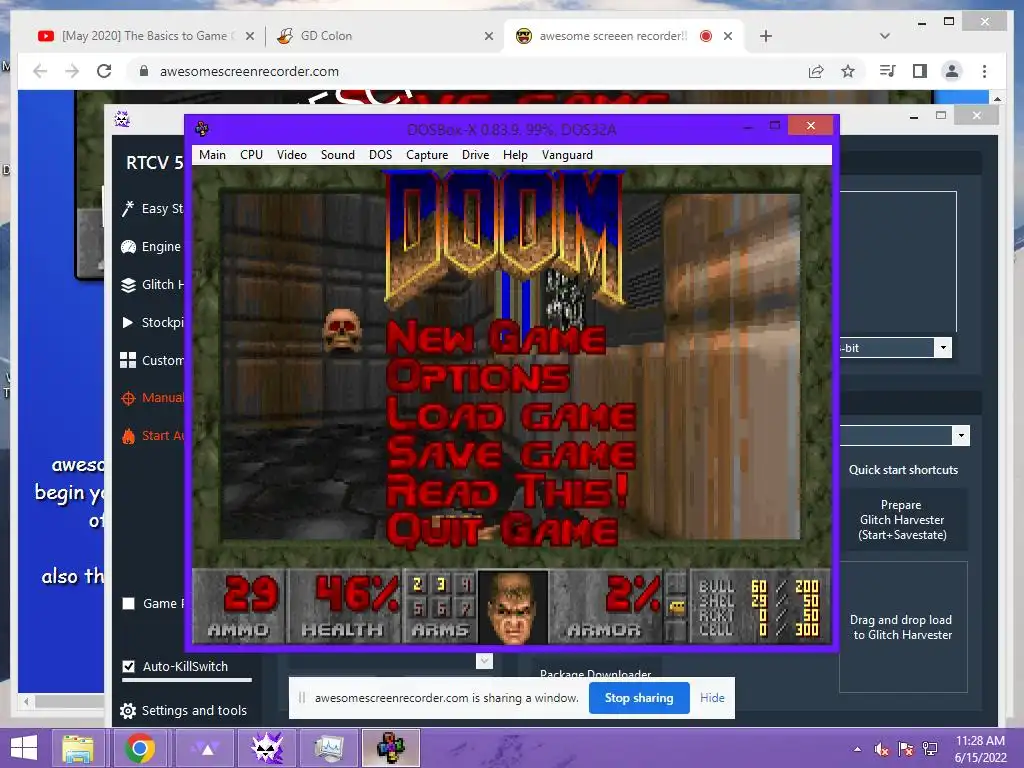1024x768 pixels.
Task: Click the Start Auto-Corrupt flame icon
Action: tap(128, 436)
